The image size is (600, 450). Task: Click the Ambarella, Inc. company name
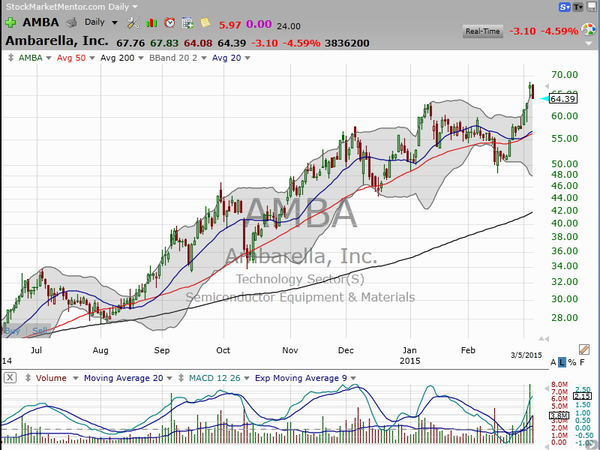tap(57, 41)
